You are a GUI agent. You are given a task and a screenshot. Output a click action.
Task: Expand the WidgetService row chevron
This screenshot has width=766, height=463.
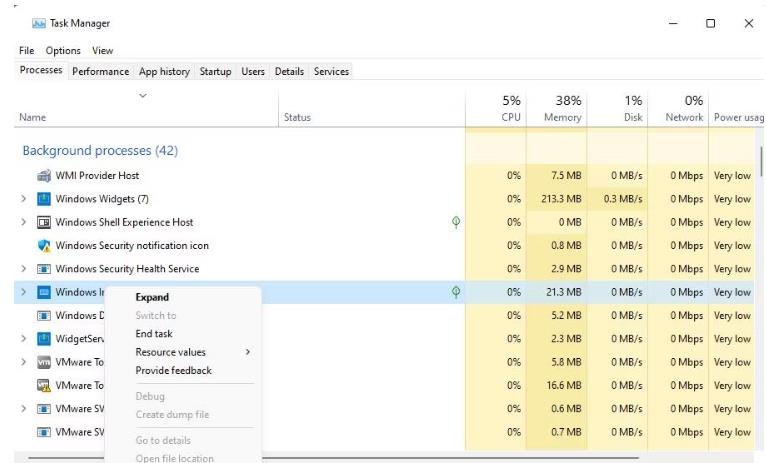click(23, 338)
